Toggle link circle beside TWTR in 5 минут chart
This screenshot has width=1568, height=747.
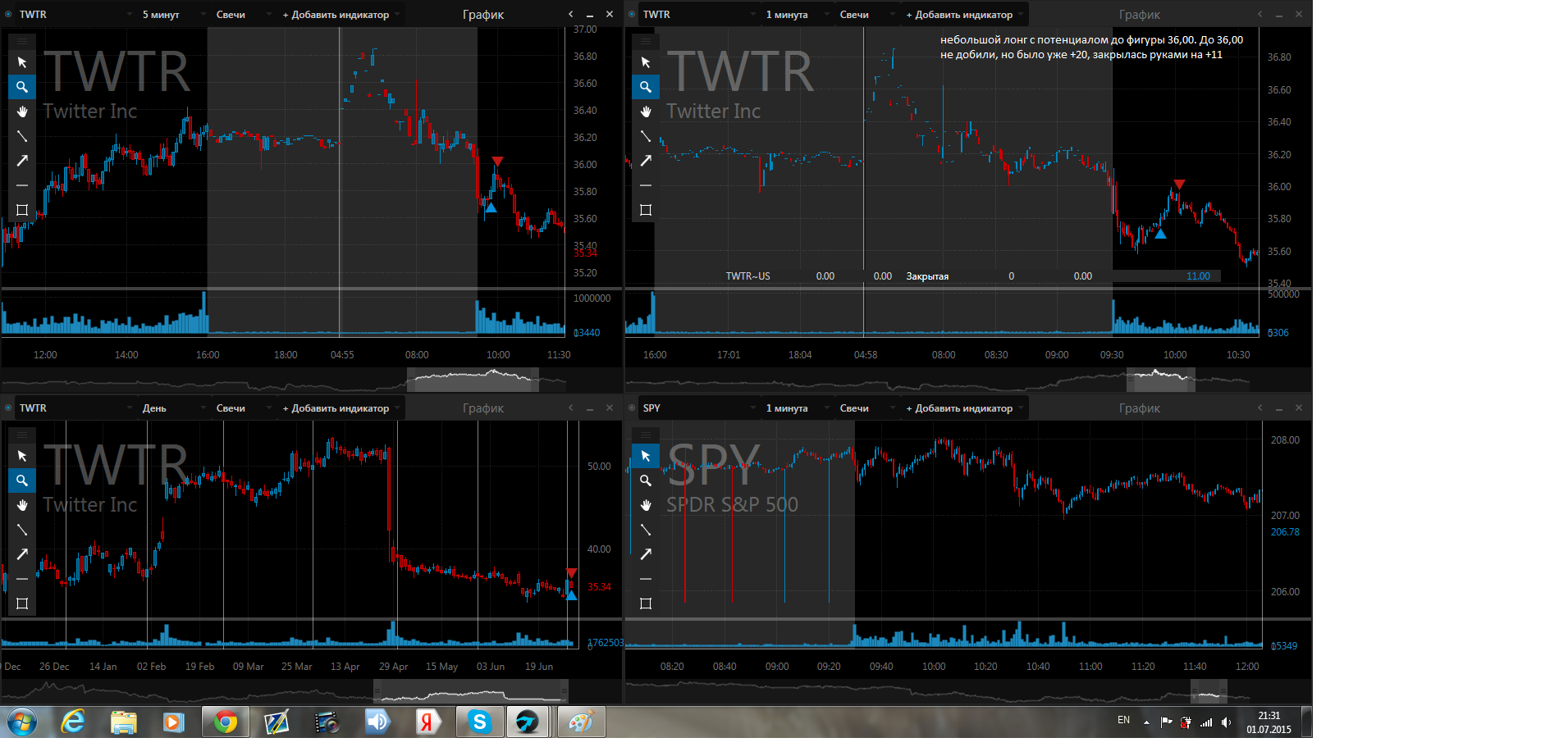[8, 15]
